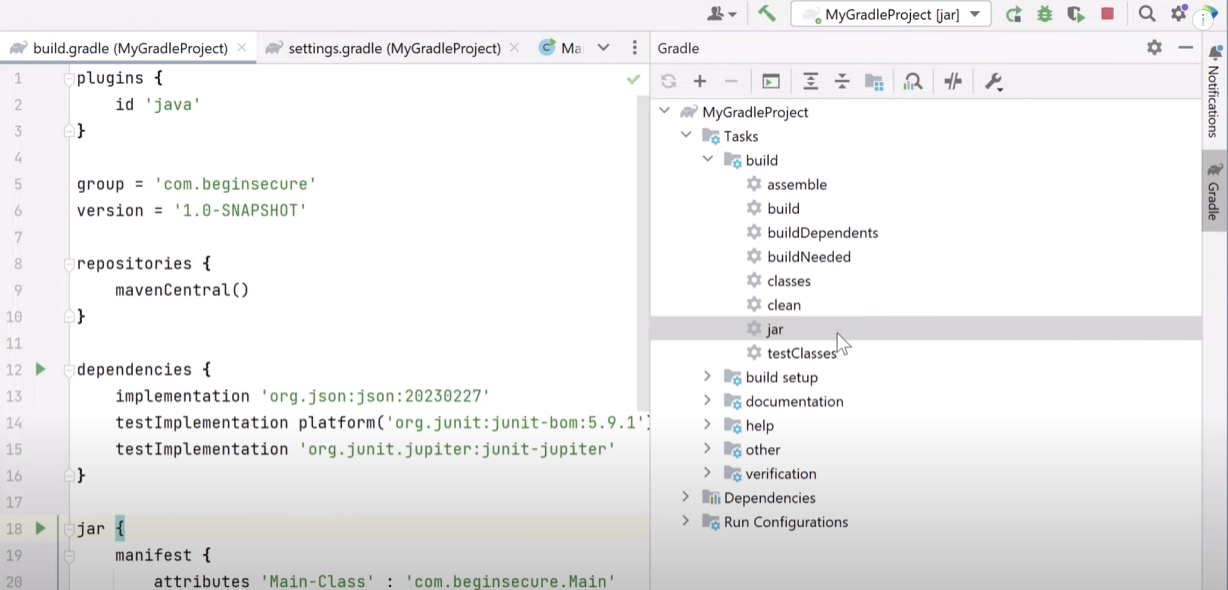Stop the process with the red square
This screenshot has height=590, width=1228.
click(1107, 14)
